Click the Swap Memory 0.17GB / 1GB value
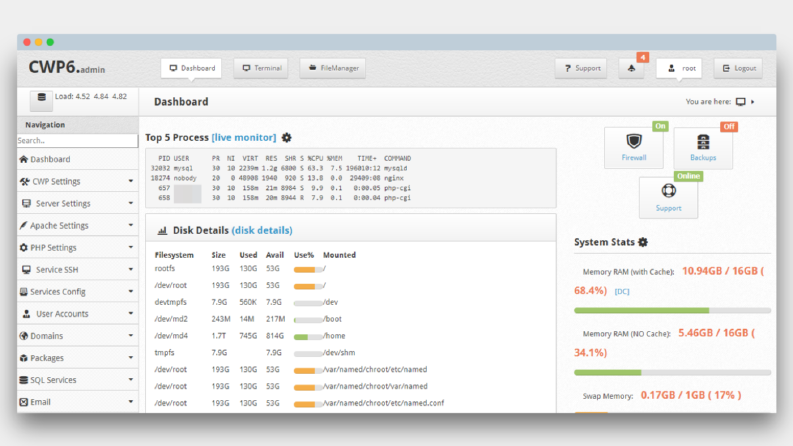The image size is (793, 446). 691,395
